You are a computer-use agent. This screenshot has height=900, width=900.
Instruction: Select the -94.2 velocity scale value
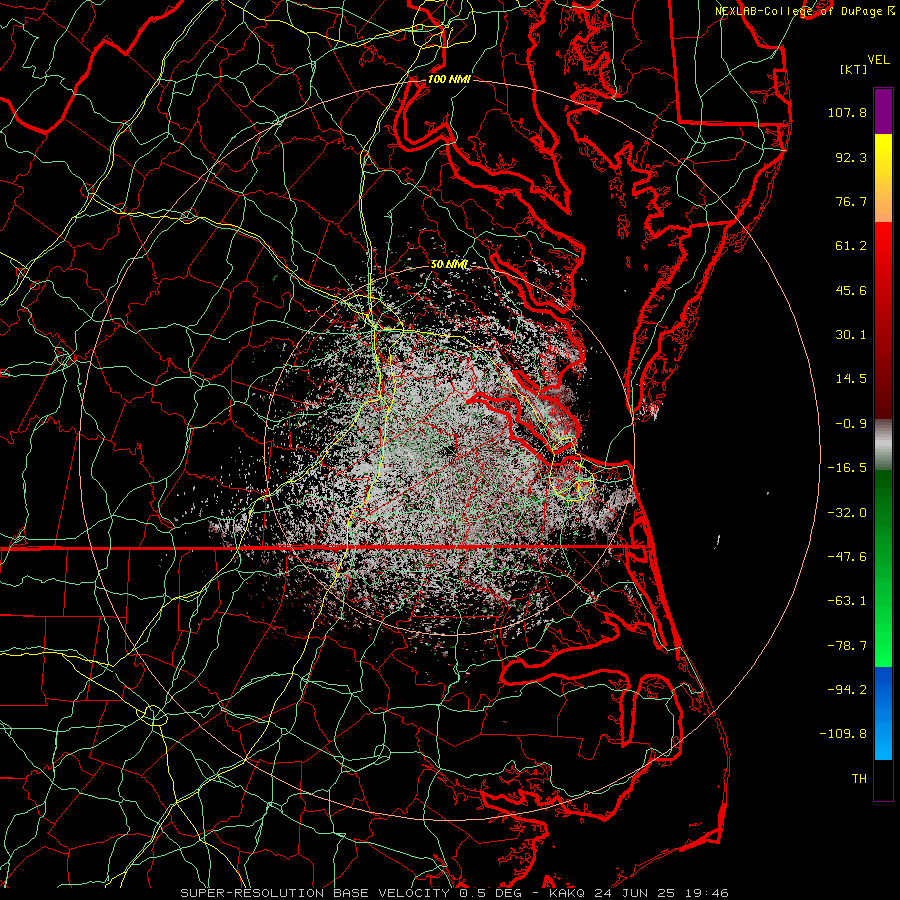pyautogui.click(x=847, y=690)
